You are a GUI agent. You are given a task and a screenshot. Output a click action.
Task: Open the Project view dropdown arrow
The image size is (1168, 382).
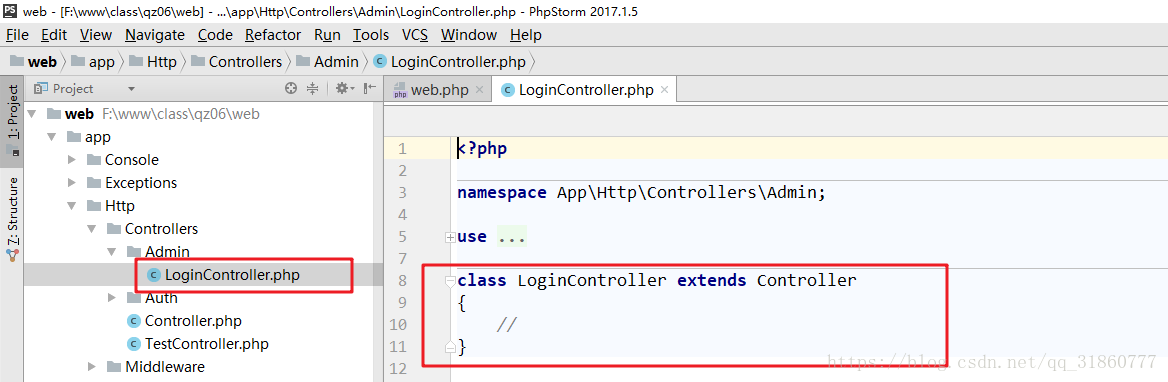(x=131, y=89)
